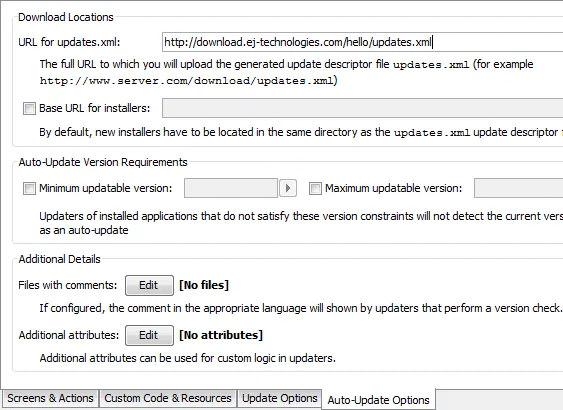This screenshot has width=563, height=410.
Task: Switch to Screens & Actions tab
Action: pos(50,398)
